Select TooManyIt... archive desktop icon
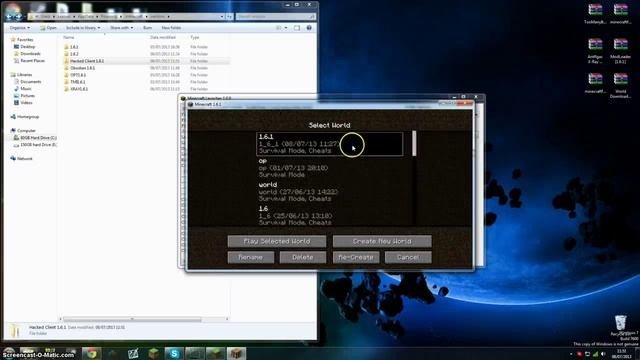The image size is (640, 360). (595, 14)
